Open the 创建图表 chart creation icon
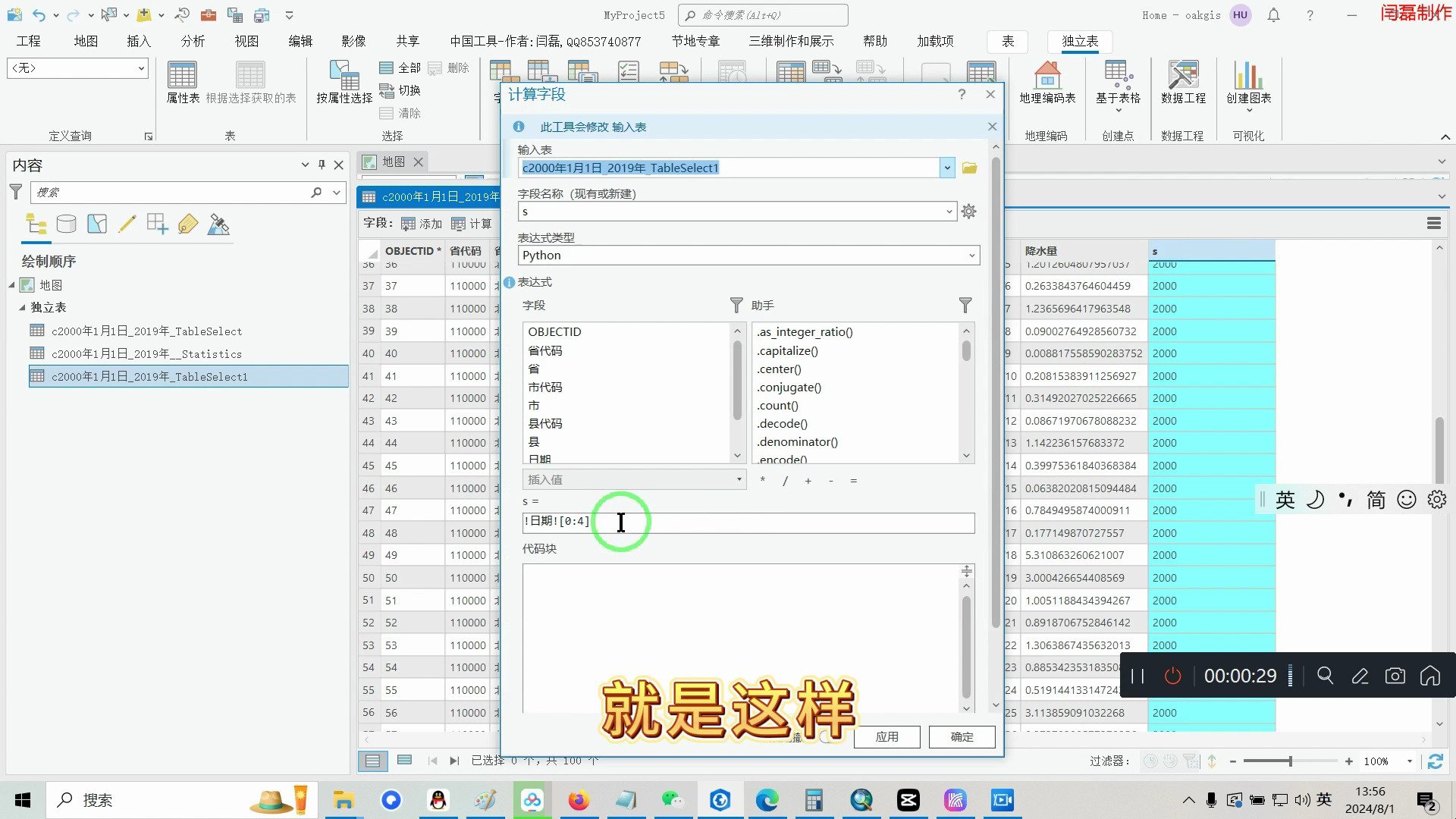 click(1247, 83)
